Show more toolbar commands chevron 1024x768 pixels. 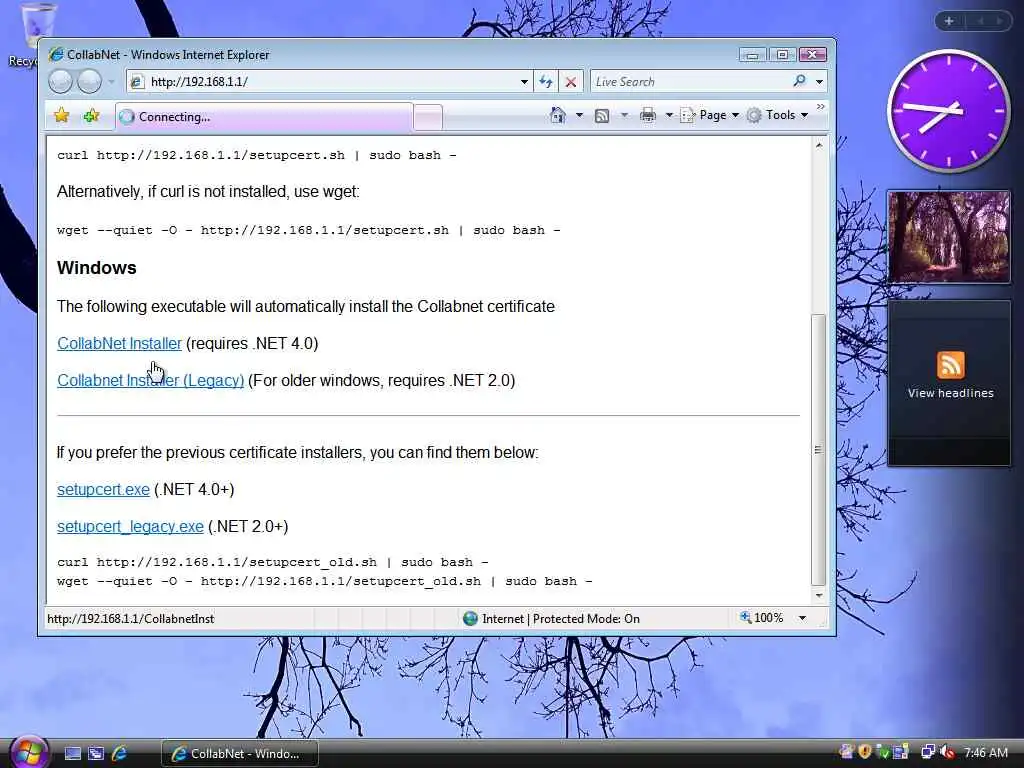[821, 106]
